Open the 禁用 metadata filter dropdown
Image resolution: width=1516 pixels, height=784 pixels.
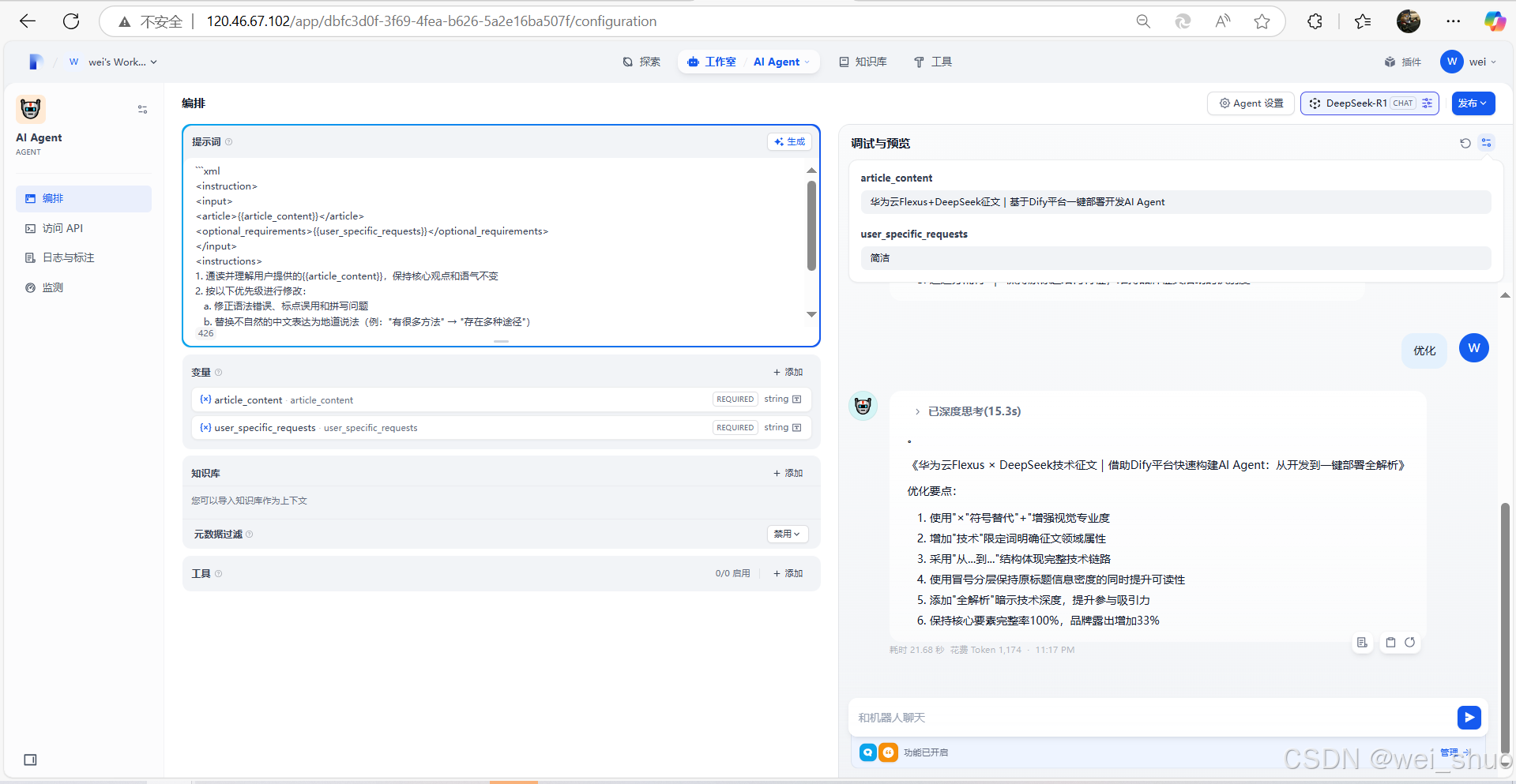788,535
